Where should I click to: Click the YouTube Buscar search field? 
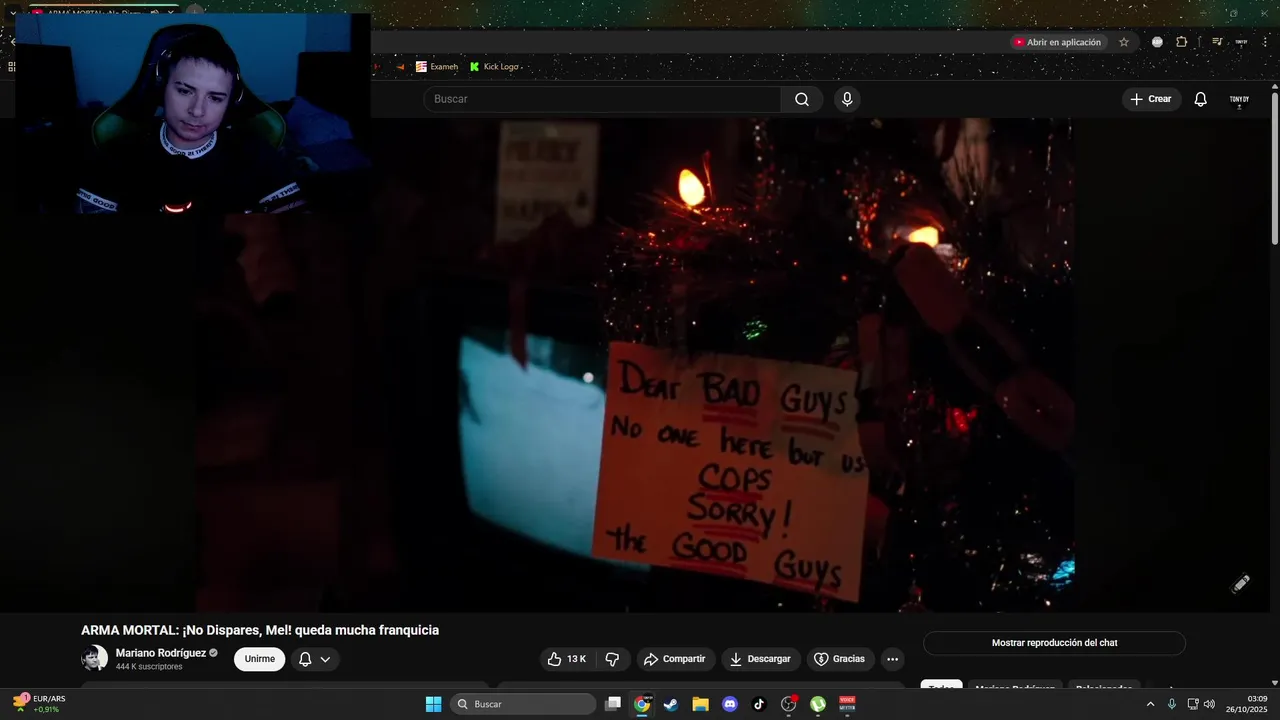coord(602,99)
